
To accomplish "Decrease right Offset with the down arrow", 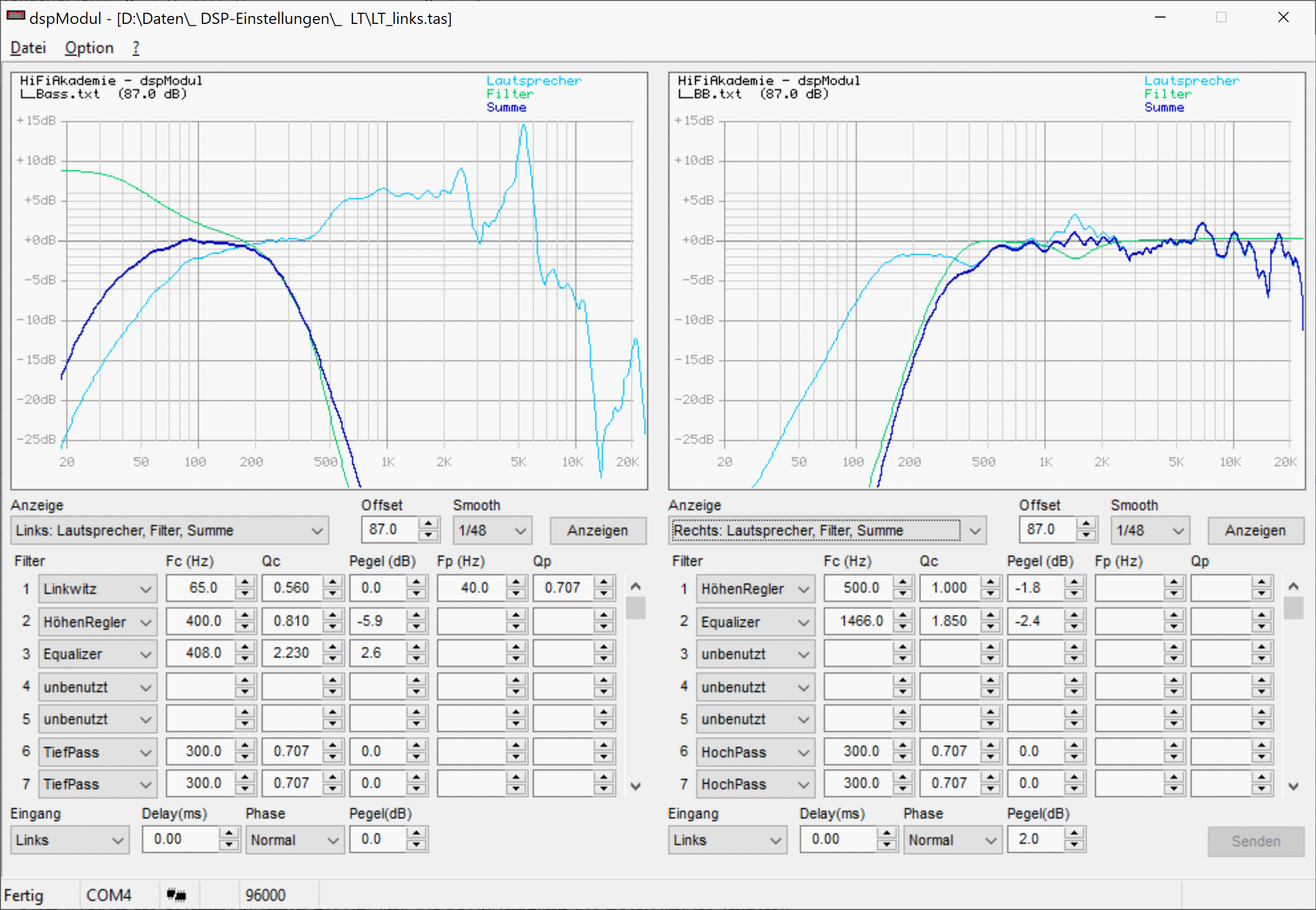I will click(1086, 536).
